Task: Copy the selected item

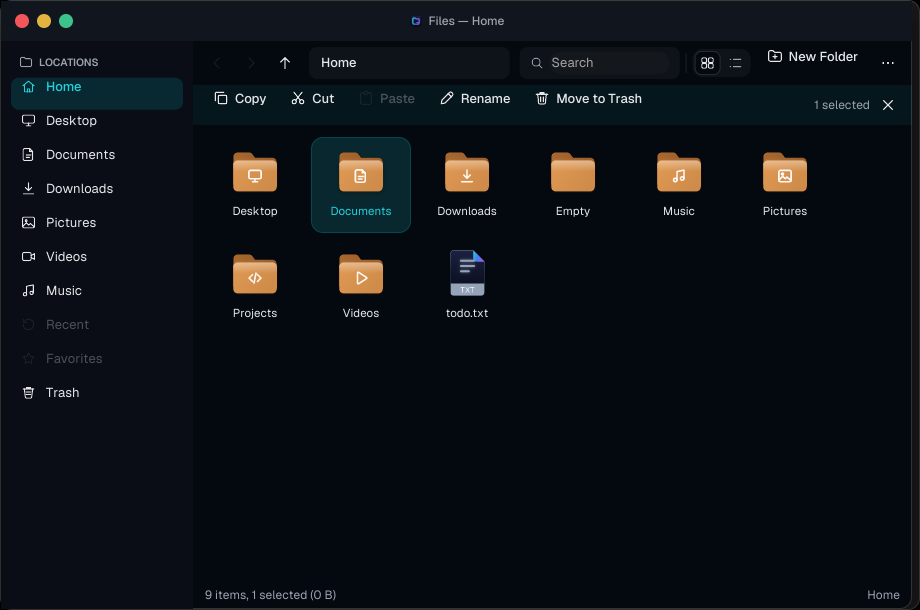Action: click(x=241, y=99)
